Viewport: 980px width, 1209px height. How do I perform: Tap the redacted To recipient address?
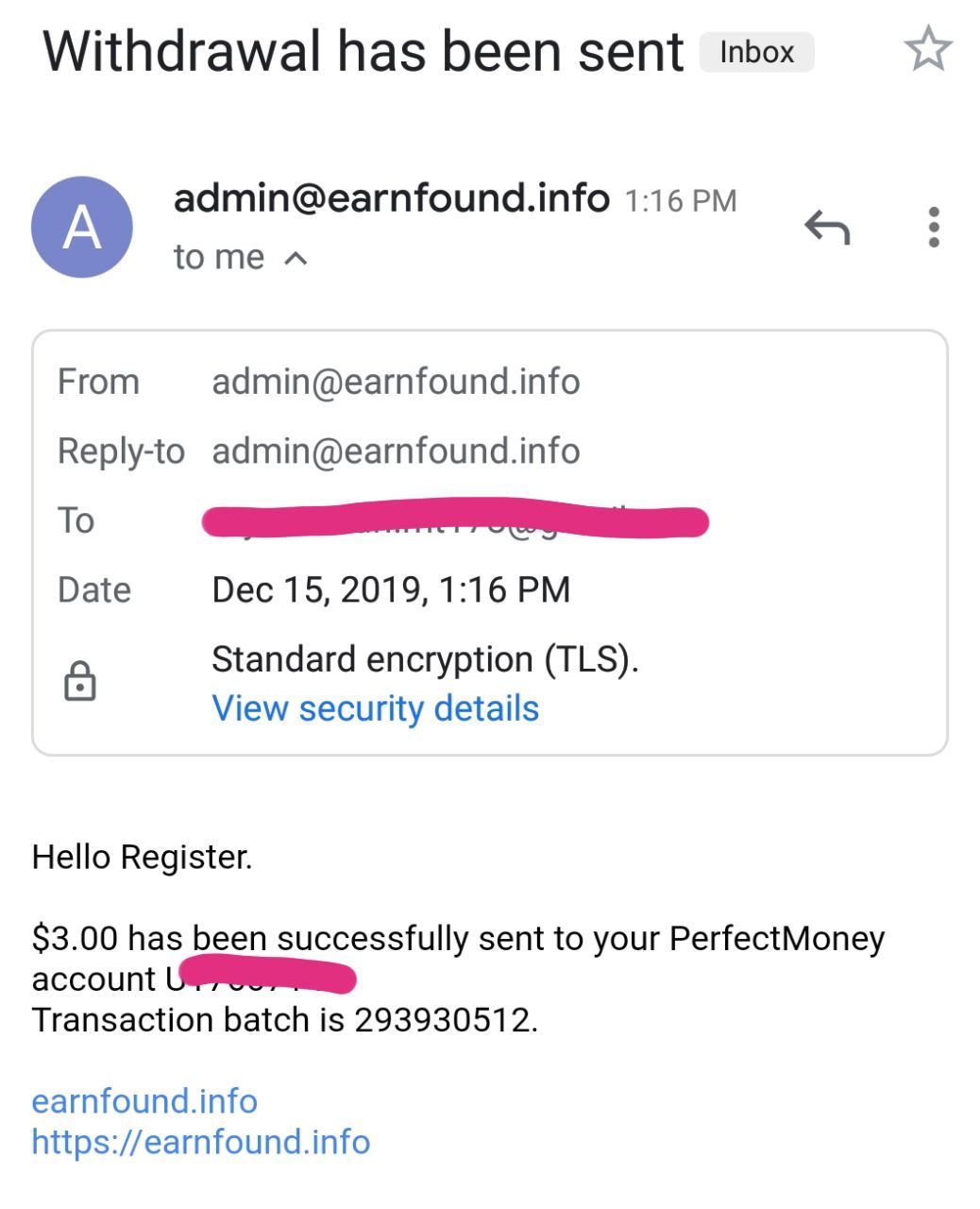point(455,520)
